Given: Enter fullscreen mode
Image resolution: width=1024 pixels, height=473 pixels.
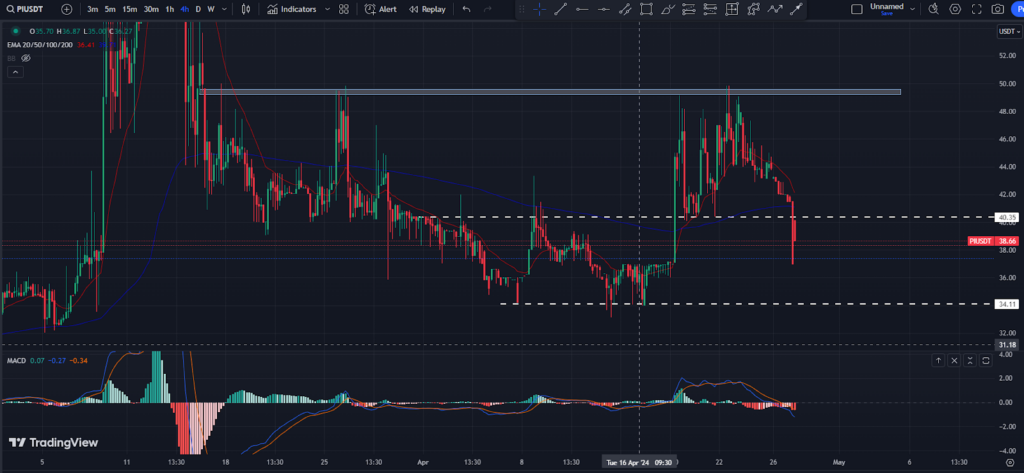Looking at the screenshot, I should coord(976,9).
